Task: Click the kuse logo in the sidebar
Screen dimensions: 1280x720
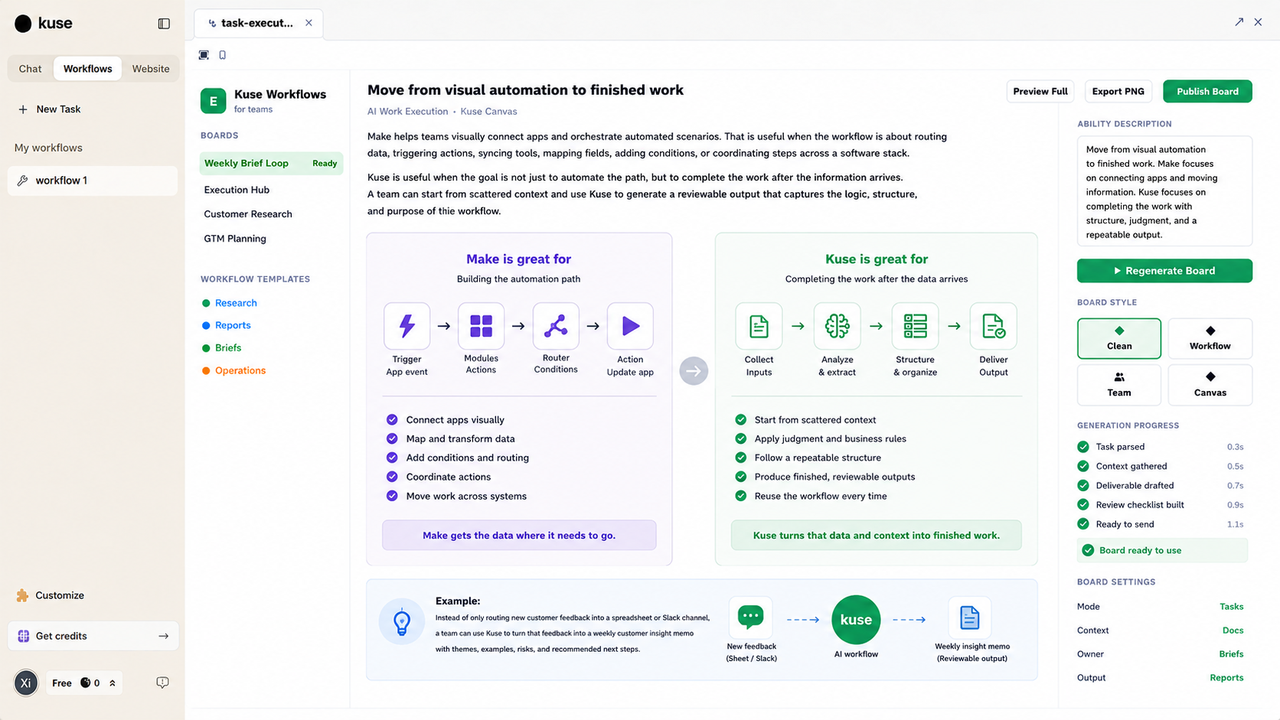Action: (43, 23)
